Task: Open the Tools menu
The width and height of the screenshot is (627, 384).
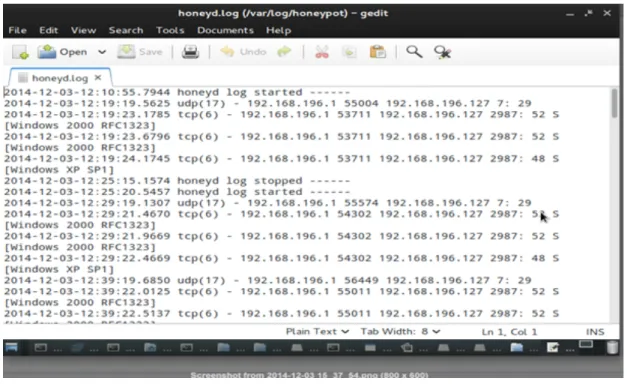Action: click(170, 30)
